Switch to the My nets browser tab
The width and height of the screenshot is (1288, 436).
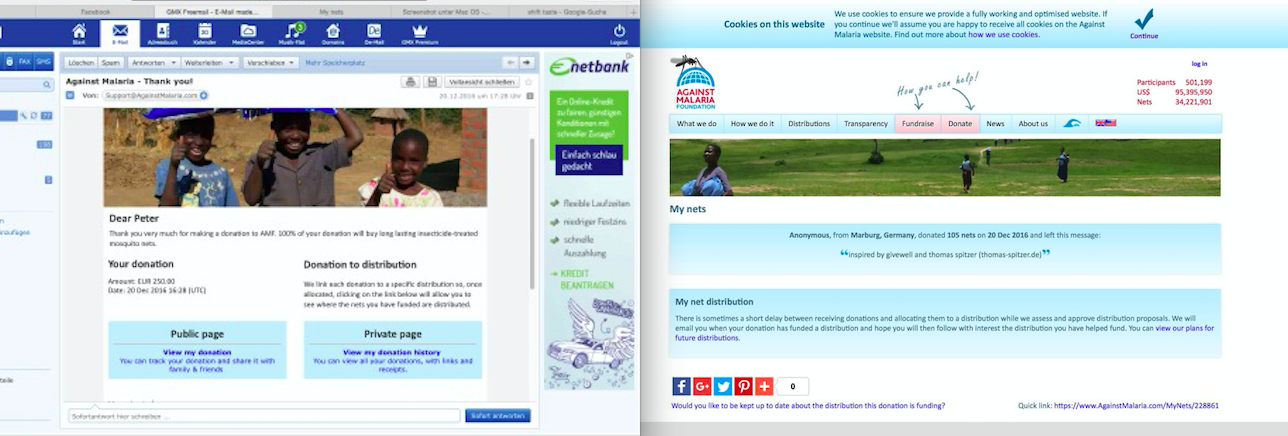tap(332, 11)
